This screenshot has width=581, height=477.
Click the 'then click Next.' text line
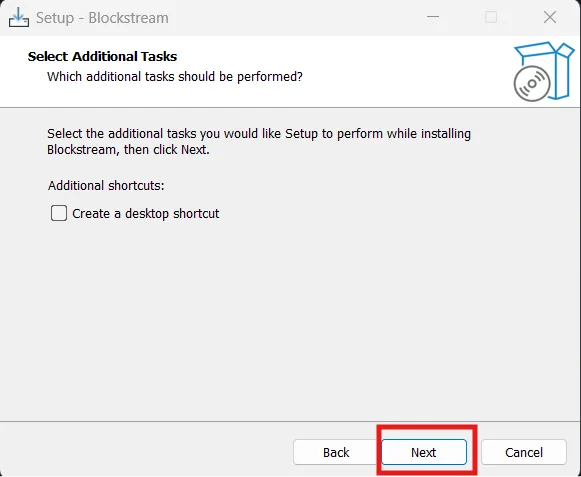[167, 150]
